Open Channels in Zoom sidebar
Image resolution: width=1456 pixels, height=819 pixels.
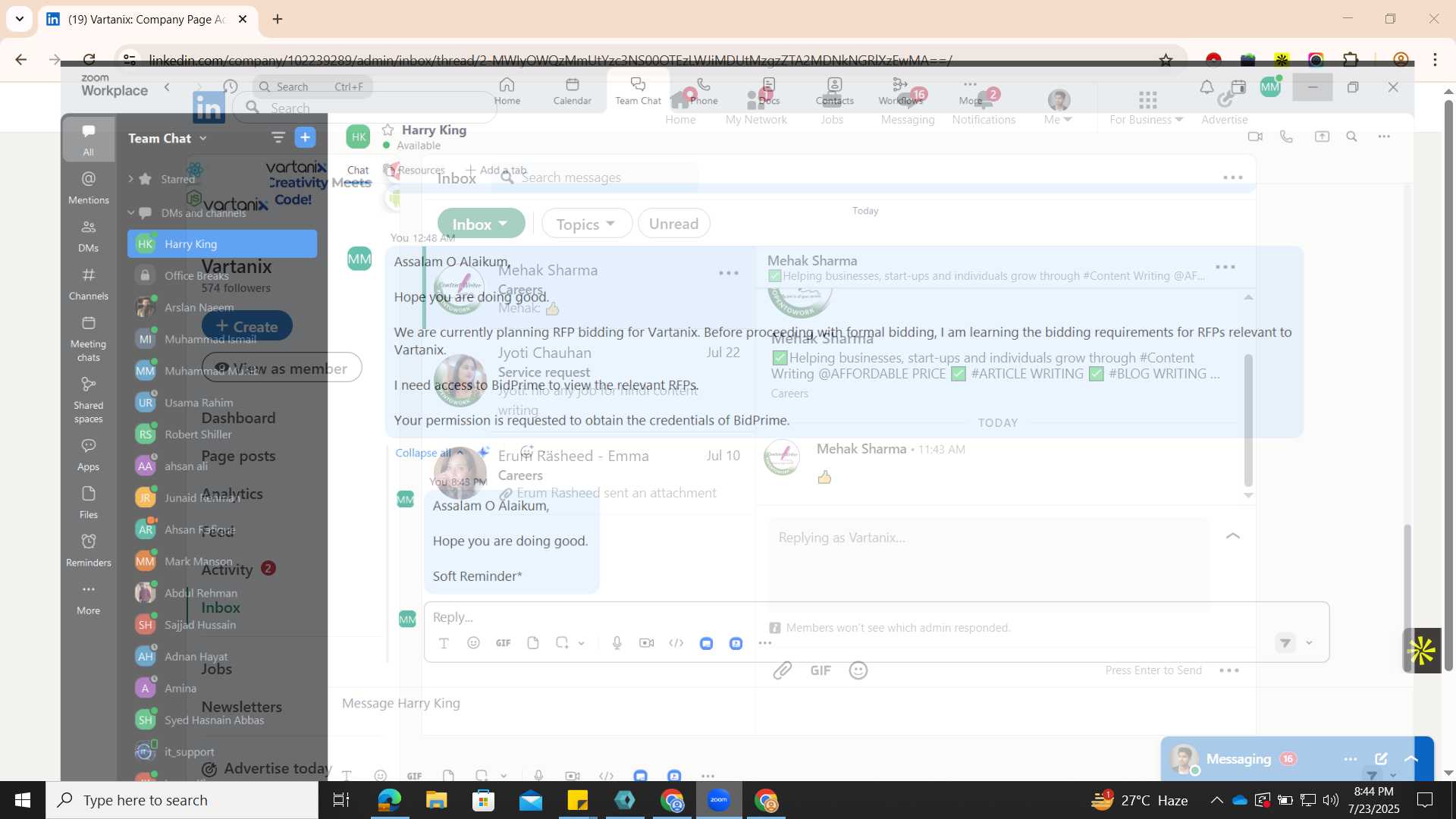coord(89,284)
